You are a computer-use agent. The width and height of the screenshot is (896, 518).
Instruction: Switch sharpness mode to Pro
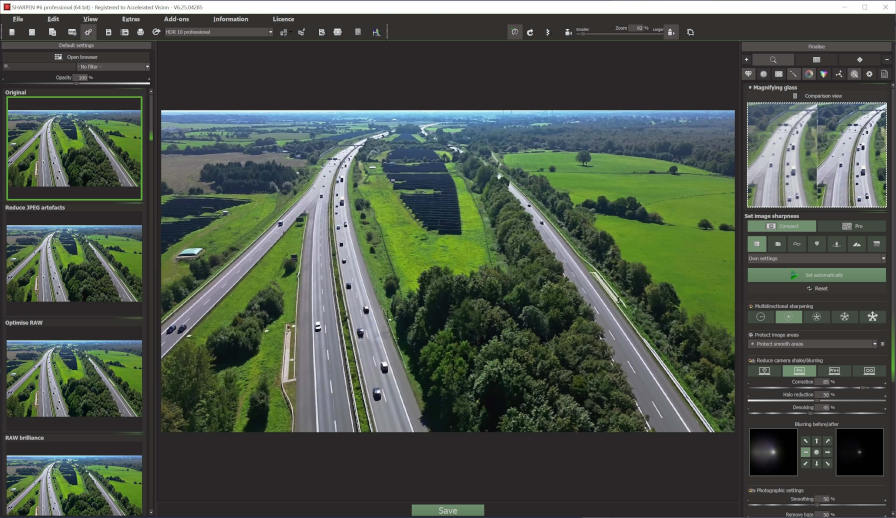point(852,226)
